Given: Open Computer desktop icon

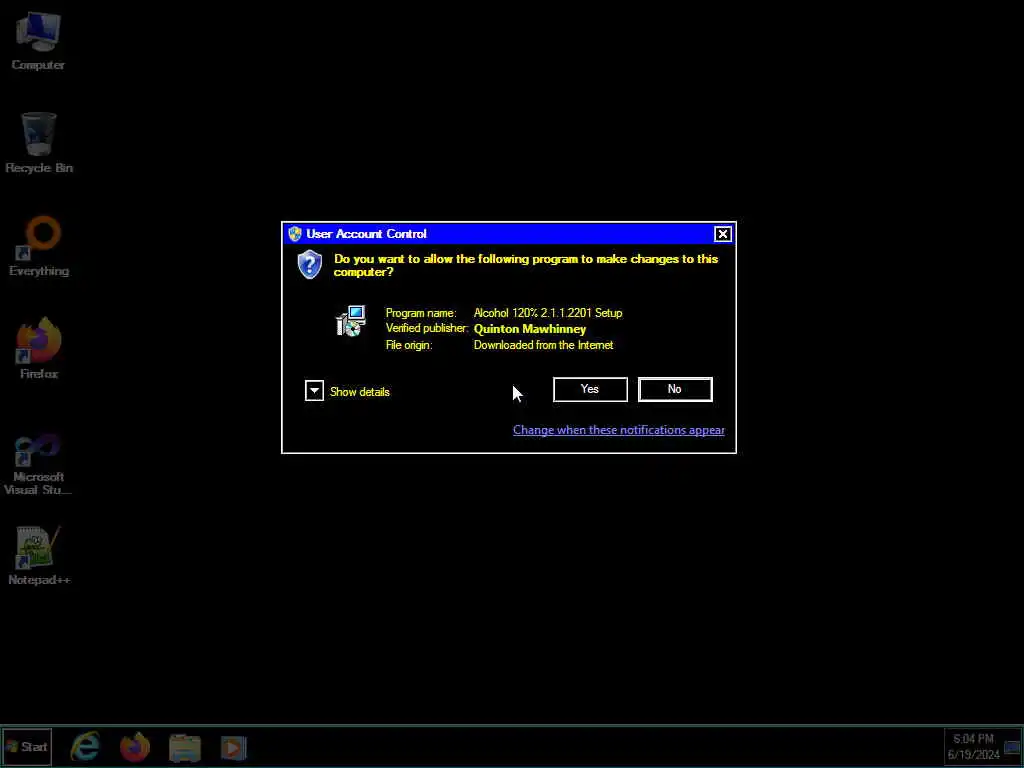Looking at the screenshot, I should [38, 40].
